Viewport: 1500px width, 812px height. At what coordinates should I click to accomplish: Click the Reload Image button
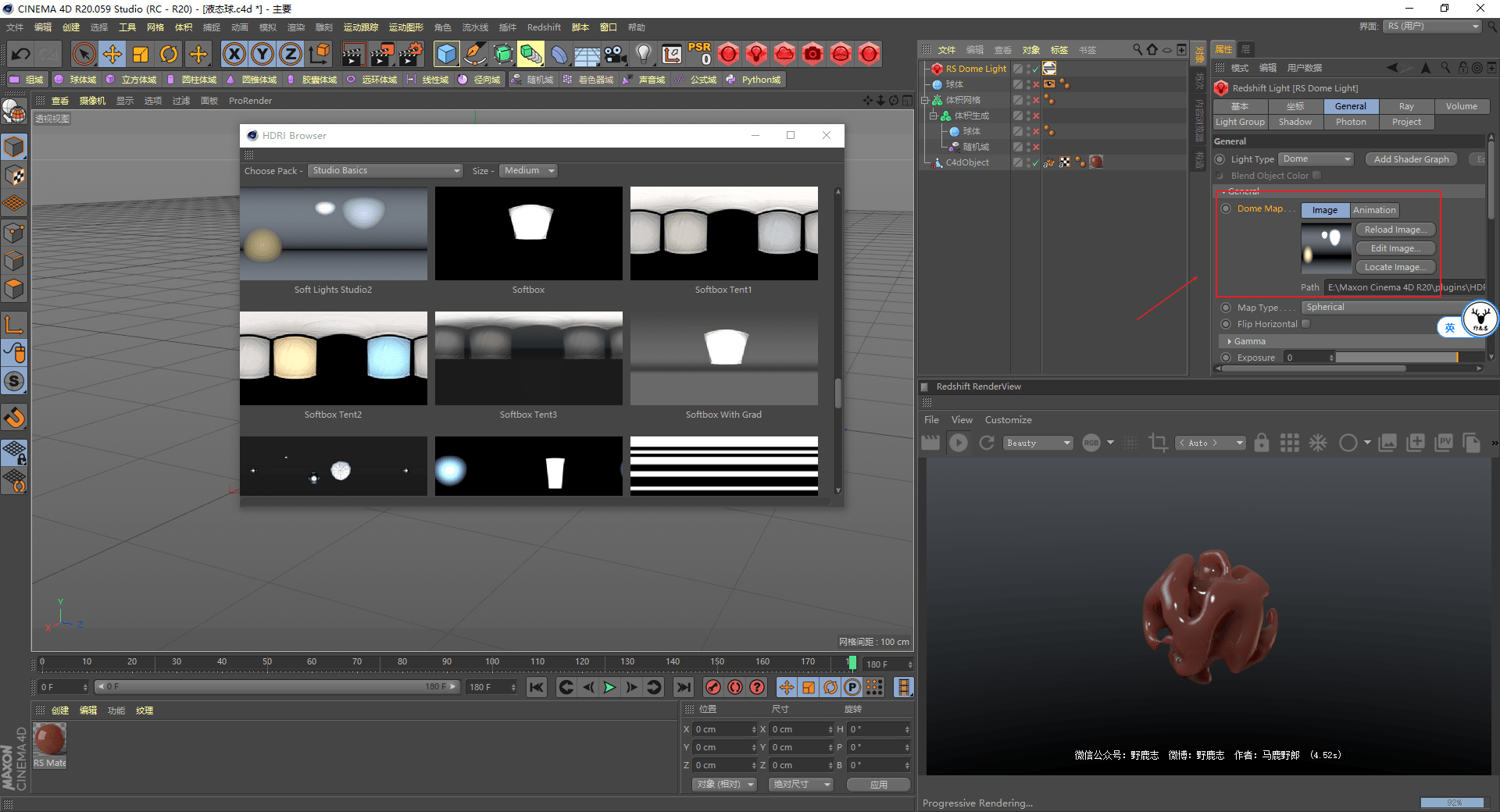(x=1395, y=230)
